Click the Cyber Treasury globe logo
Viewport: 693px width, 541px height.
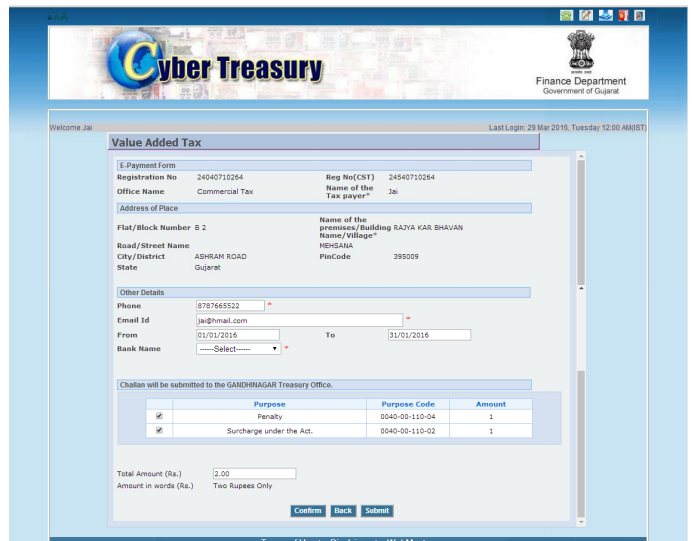click(133, 61)
